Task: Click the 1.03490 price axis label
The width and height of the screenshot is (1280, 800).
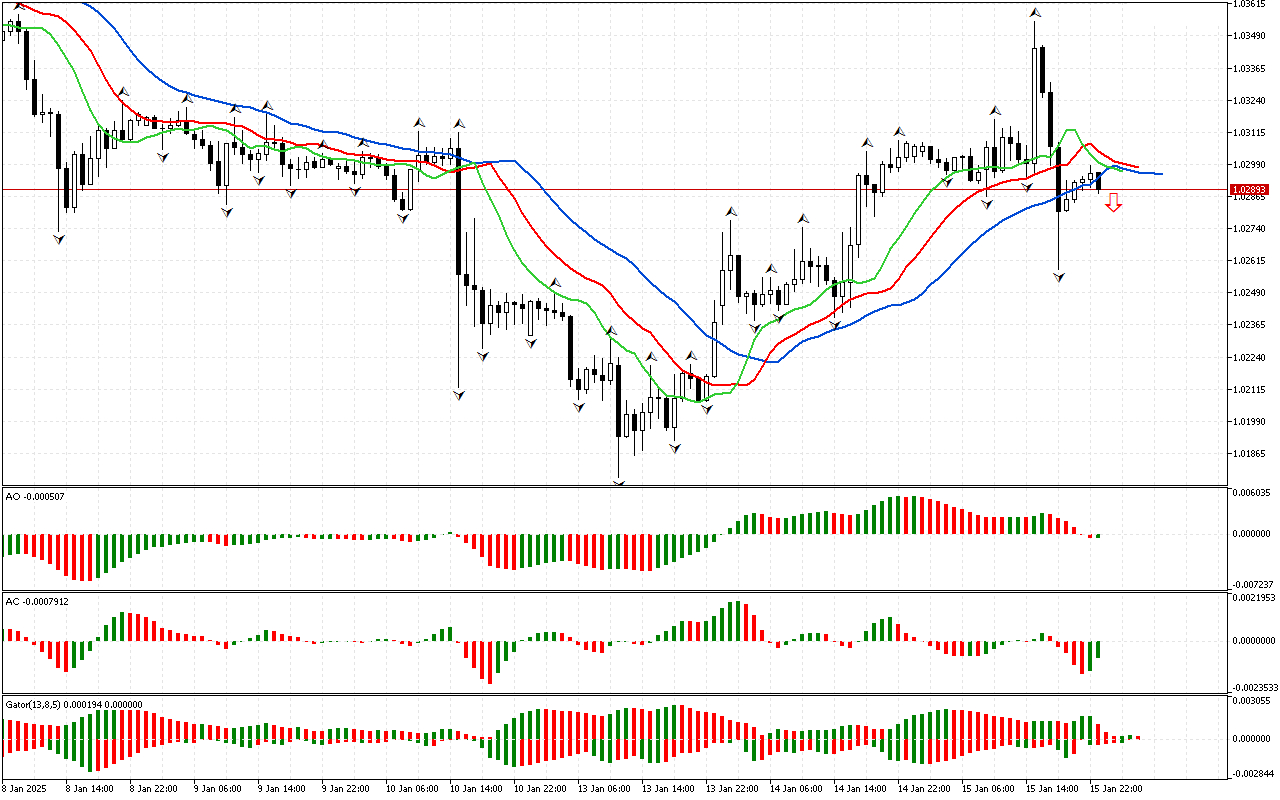Action: pyautogui.click(x=1250, y=36)
